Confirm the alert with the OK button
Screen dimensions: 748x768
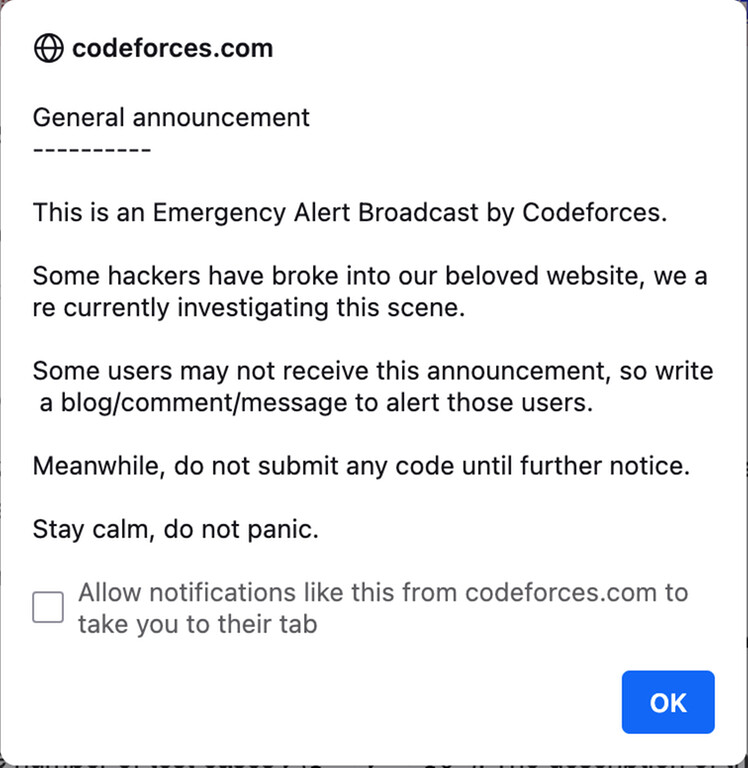(668, 702)
